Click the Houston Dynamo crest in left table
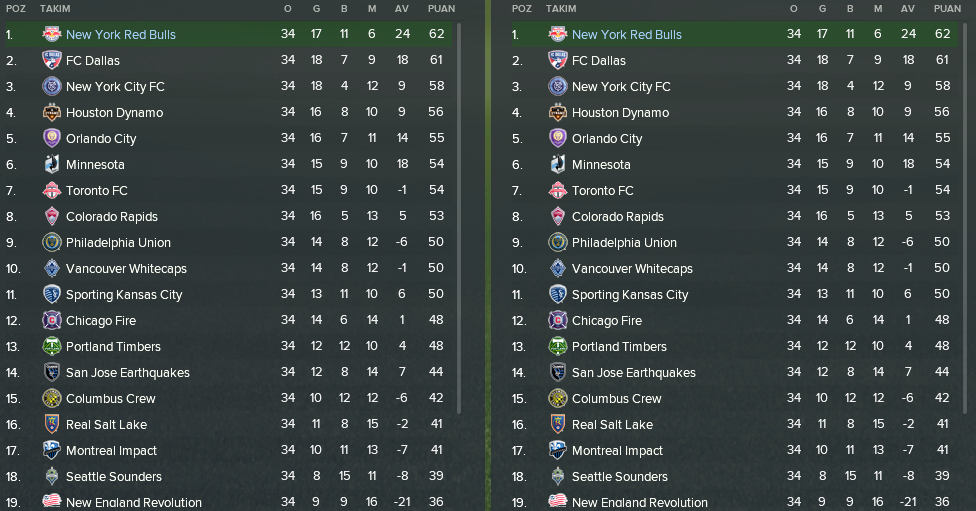The width and height of the screenshot is (976, 511). point(52,113)
